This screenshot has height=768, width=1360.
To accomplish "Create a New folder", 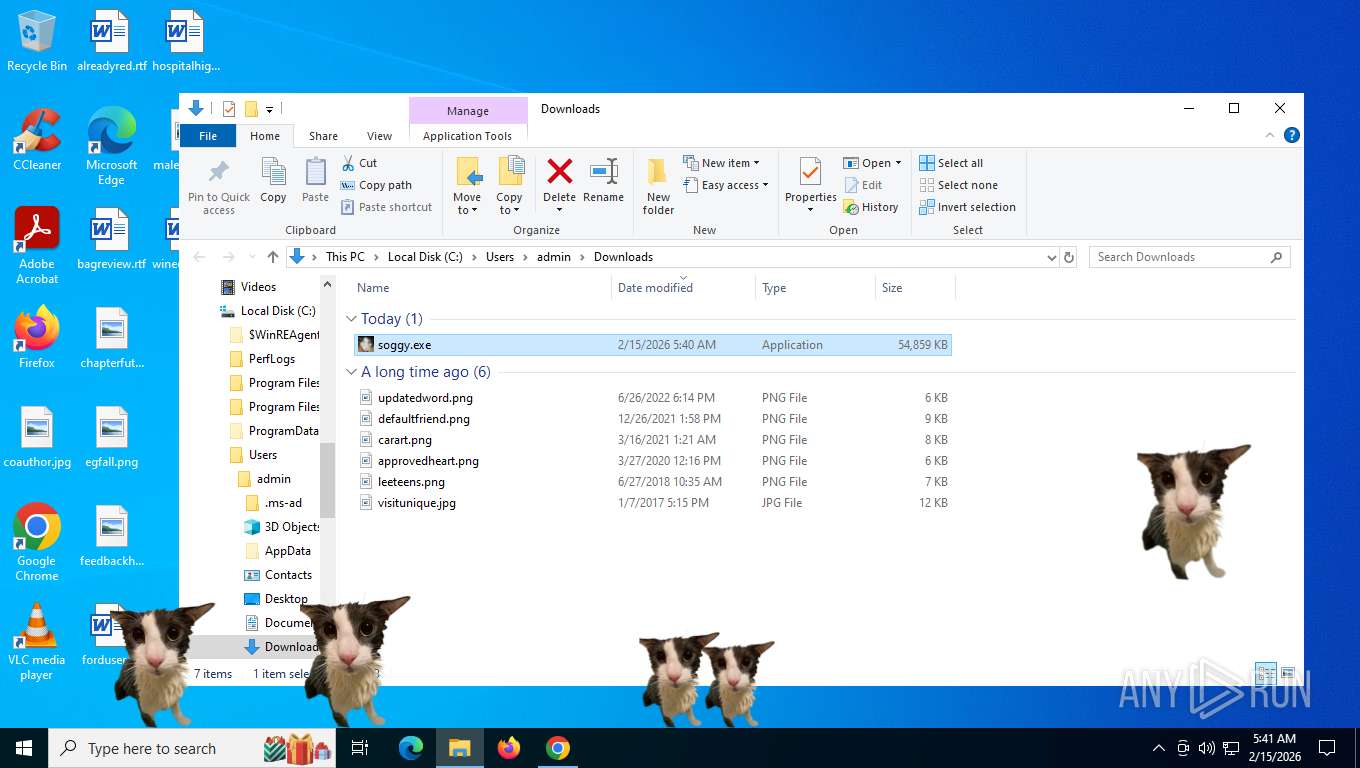I will pos(658,186).
